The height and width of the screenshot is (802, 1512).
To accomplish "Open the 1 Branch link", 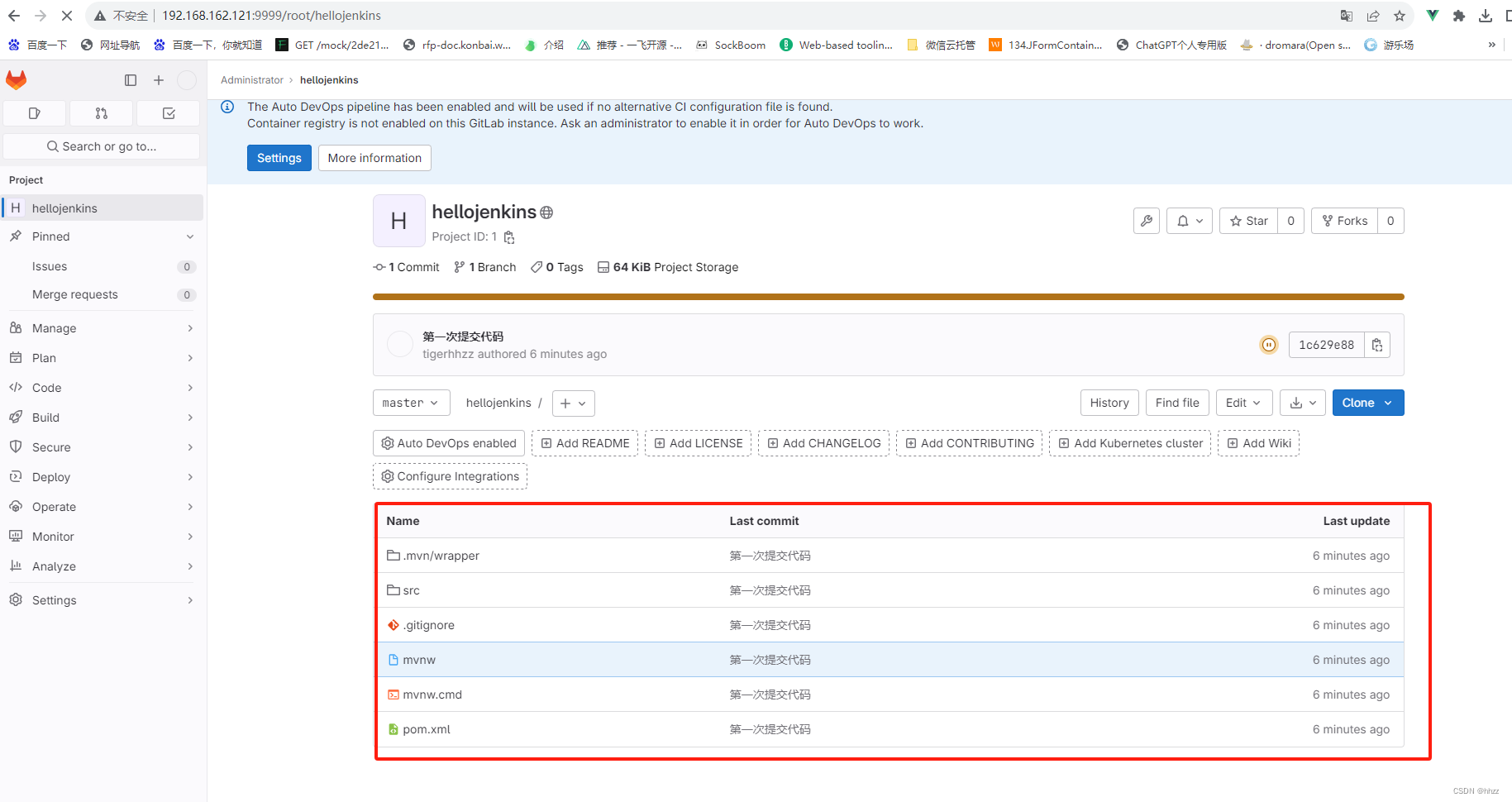I will [x=485, y=267].
